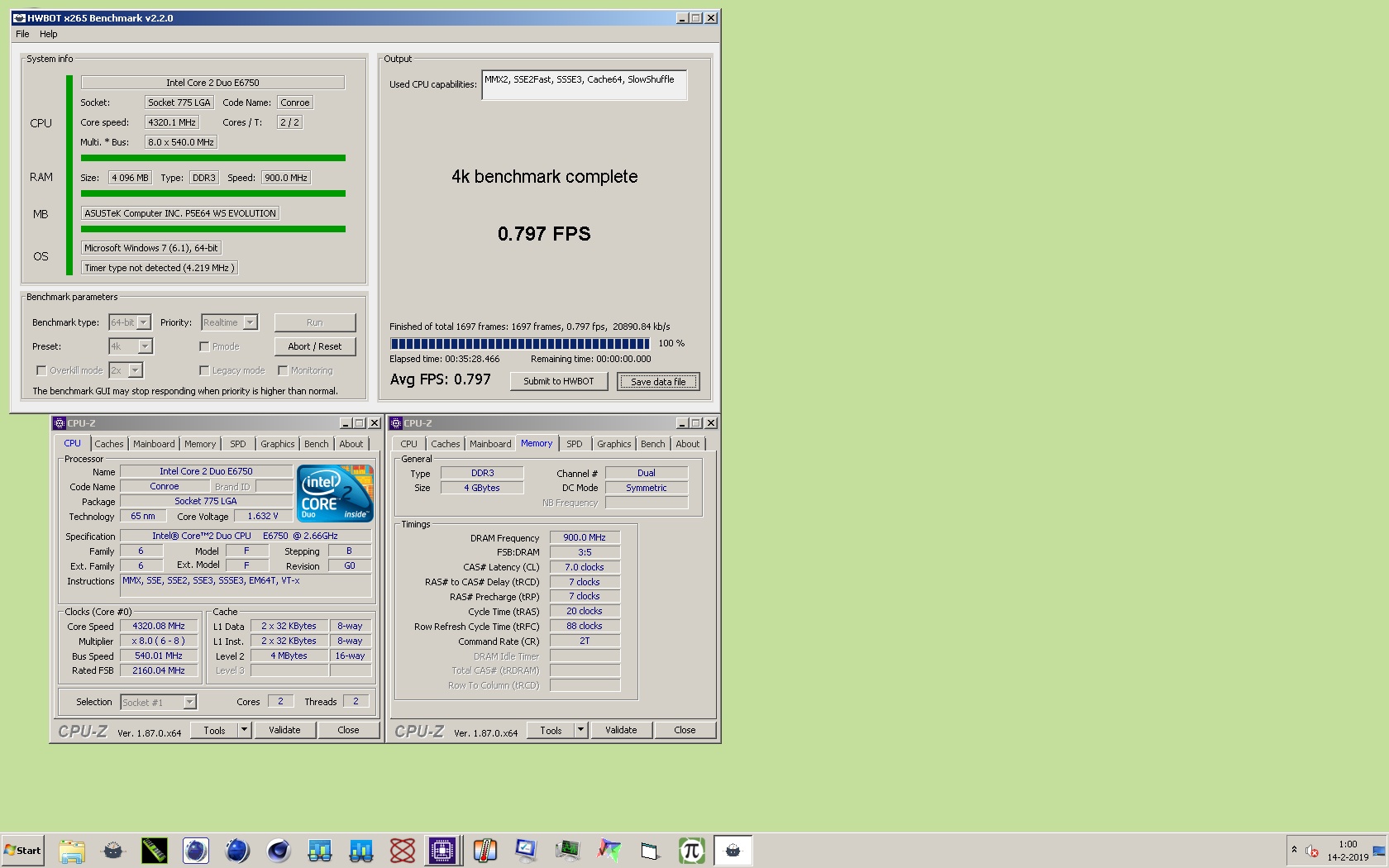Image resolution: width=1389 pixels, height=868 pixels.
Task: Open the monitor with checkmark taskbar icon
Action: coord(527,850)
